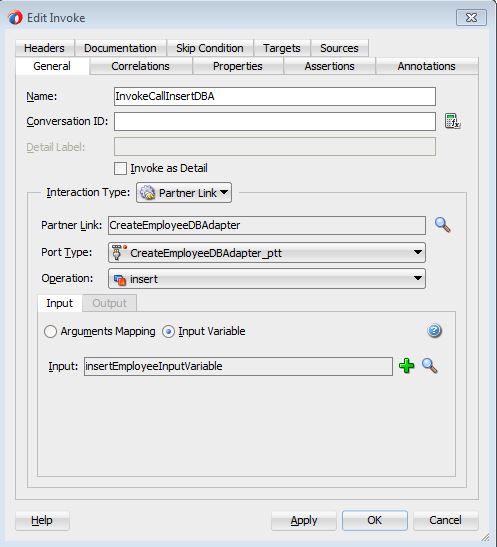The width and height of the screenshot is (497, 547).
Task: Close the Edit Invoke dialog
Action: point(471,17)
